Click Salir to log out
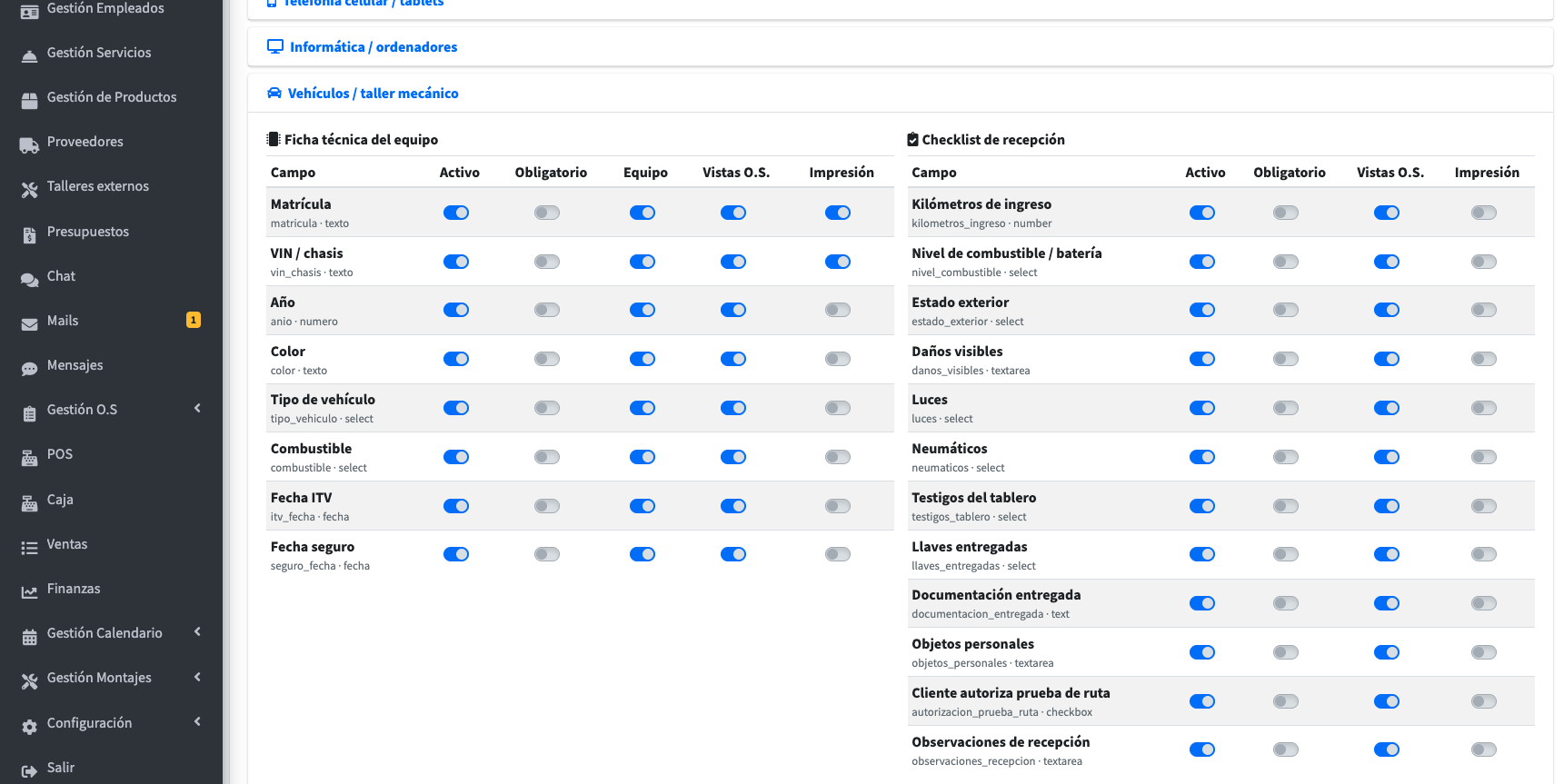This screenshot has height=784, width=1564. click(x=61, y=768)
